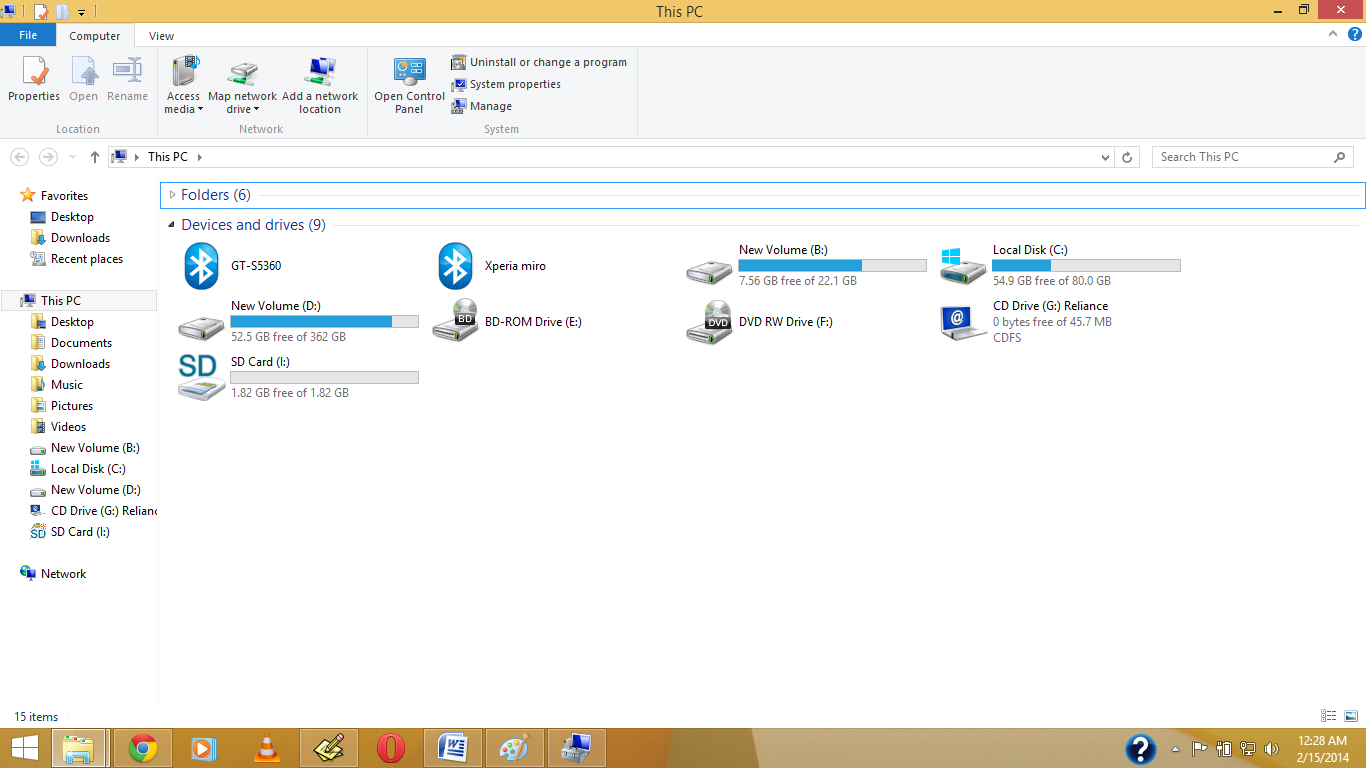Select Add a network location icon

(320, 85)
